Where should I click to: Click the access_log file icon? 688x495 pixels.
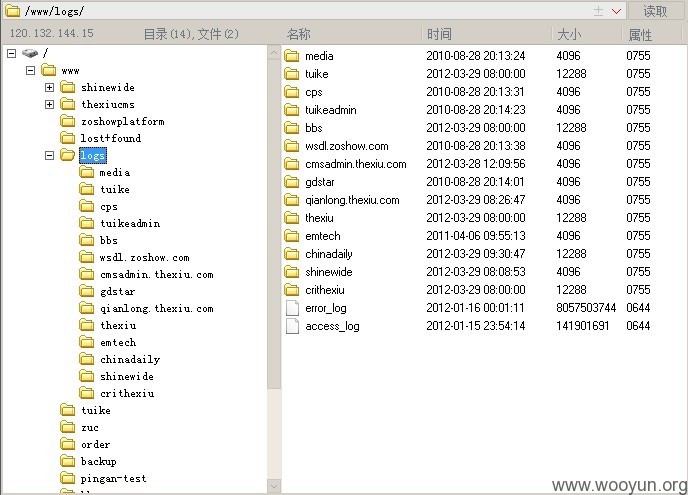click(x=292, y=326)
